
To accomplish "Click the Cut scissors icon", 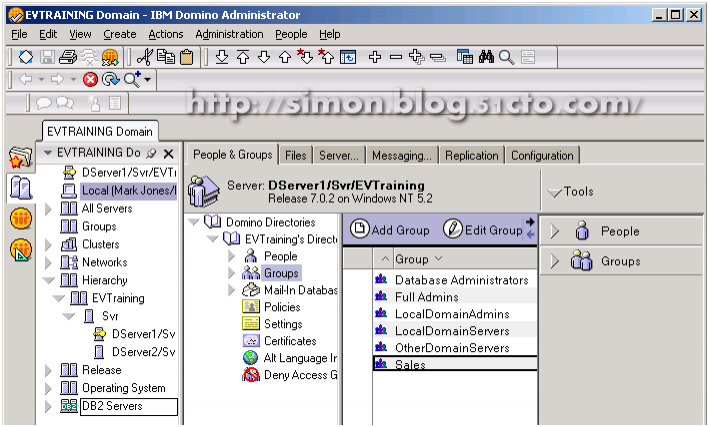I will (x=145, y=57).
